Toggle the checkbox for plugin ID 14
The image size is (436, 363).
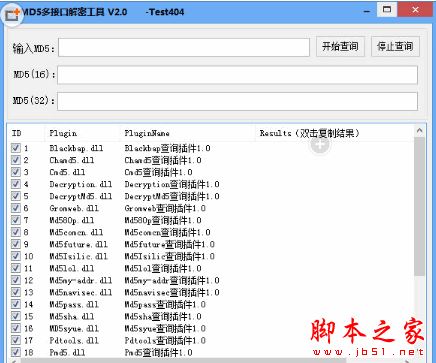16,304
